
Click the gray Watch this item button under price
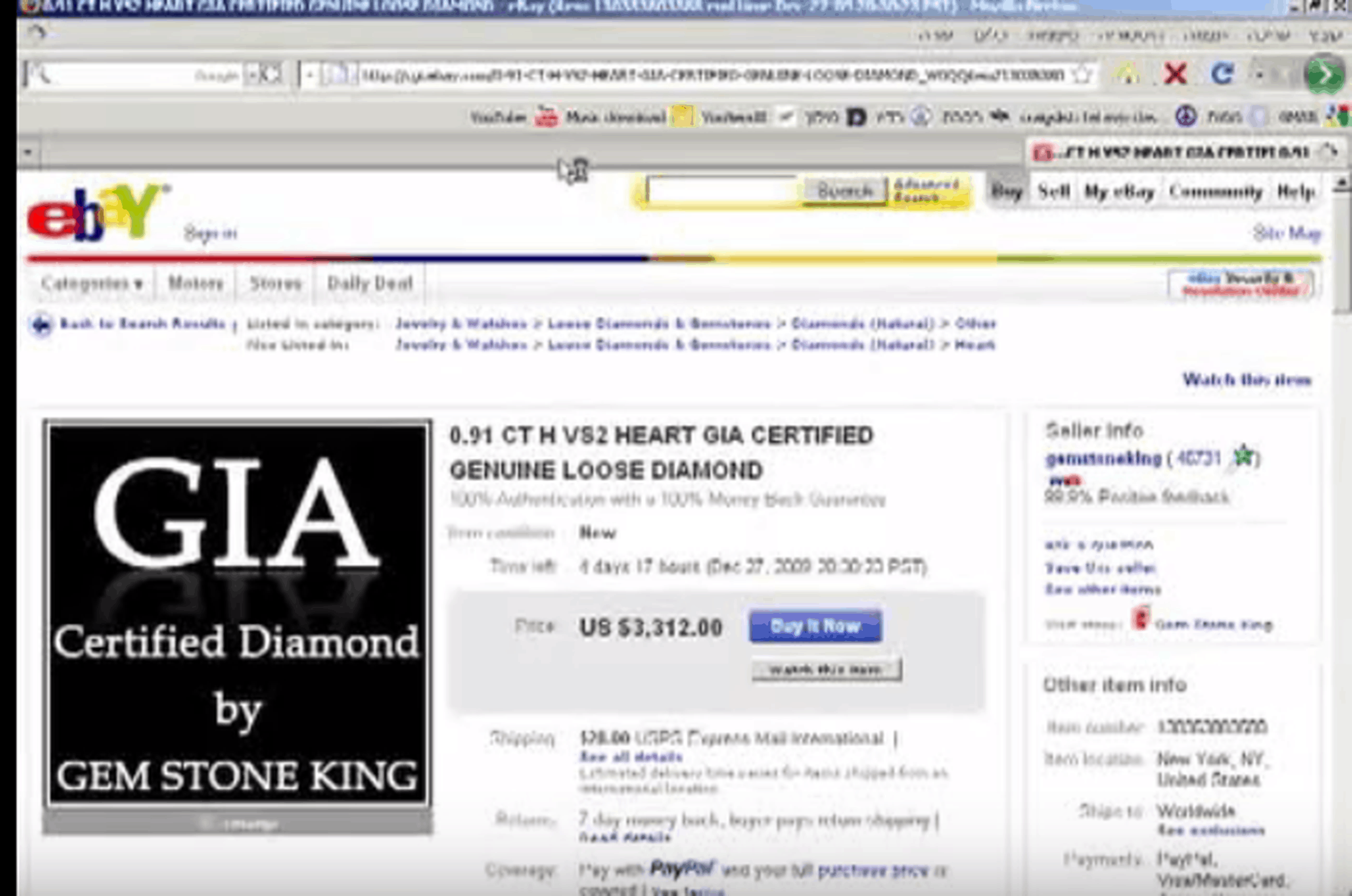pyautogui.click(x=827, y=669)
